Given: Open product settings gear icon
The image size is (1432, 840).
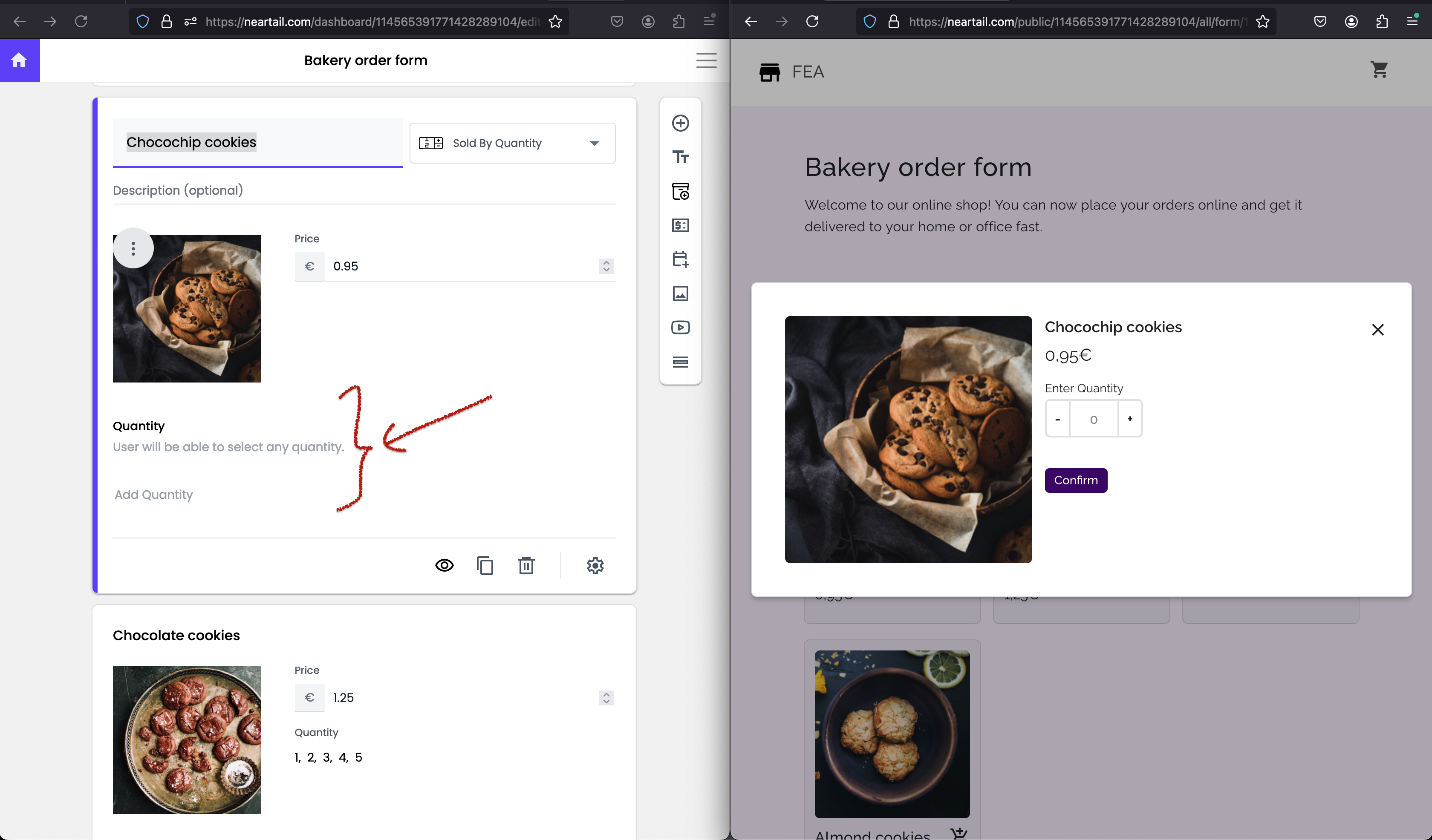Looking at the screenshot, I should pos(595,566).
